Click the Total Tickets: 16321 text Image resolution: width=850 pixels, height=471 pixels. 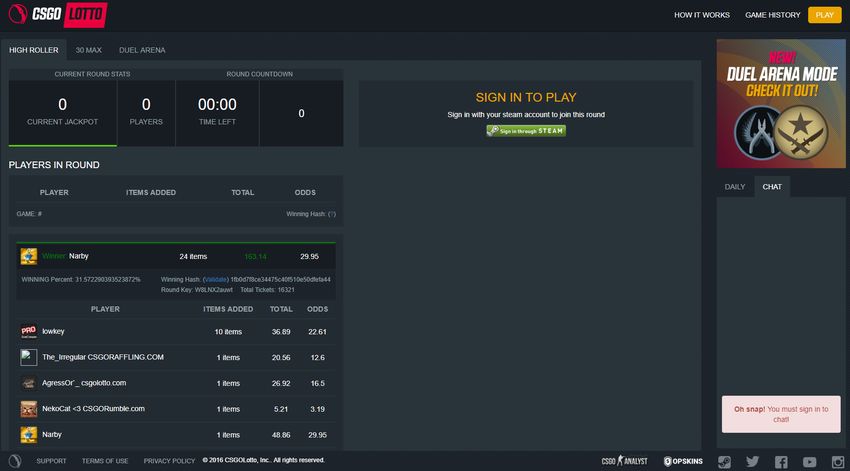[267, 290]
